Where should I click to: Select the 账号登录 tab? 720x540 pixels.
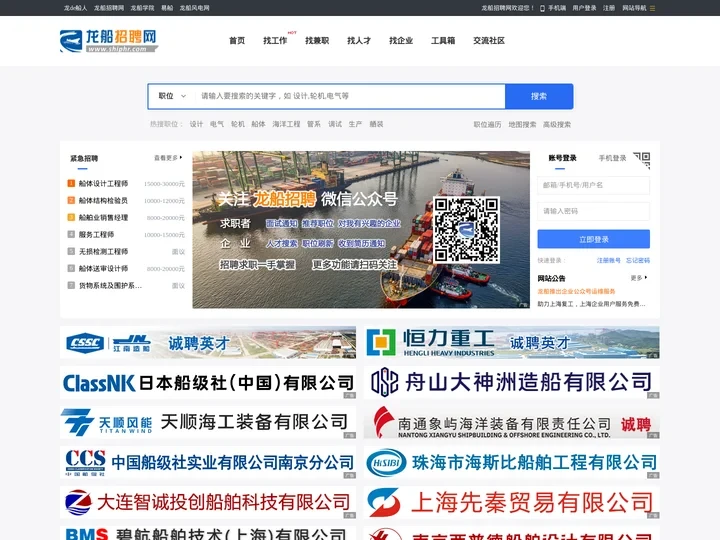point(562,158)
